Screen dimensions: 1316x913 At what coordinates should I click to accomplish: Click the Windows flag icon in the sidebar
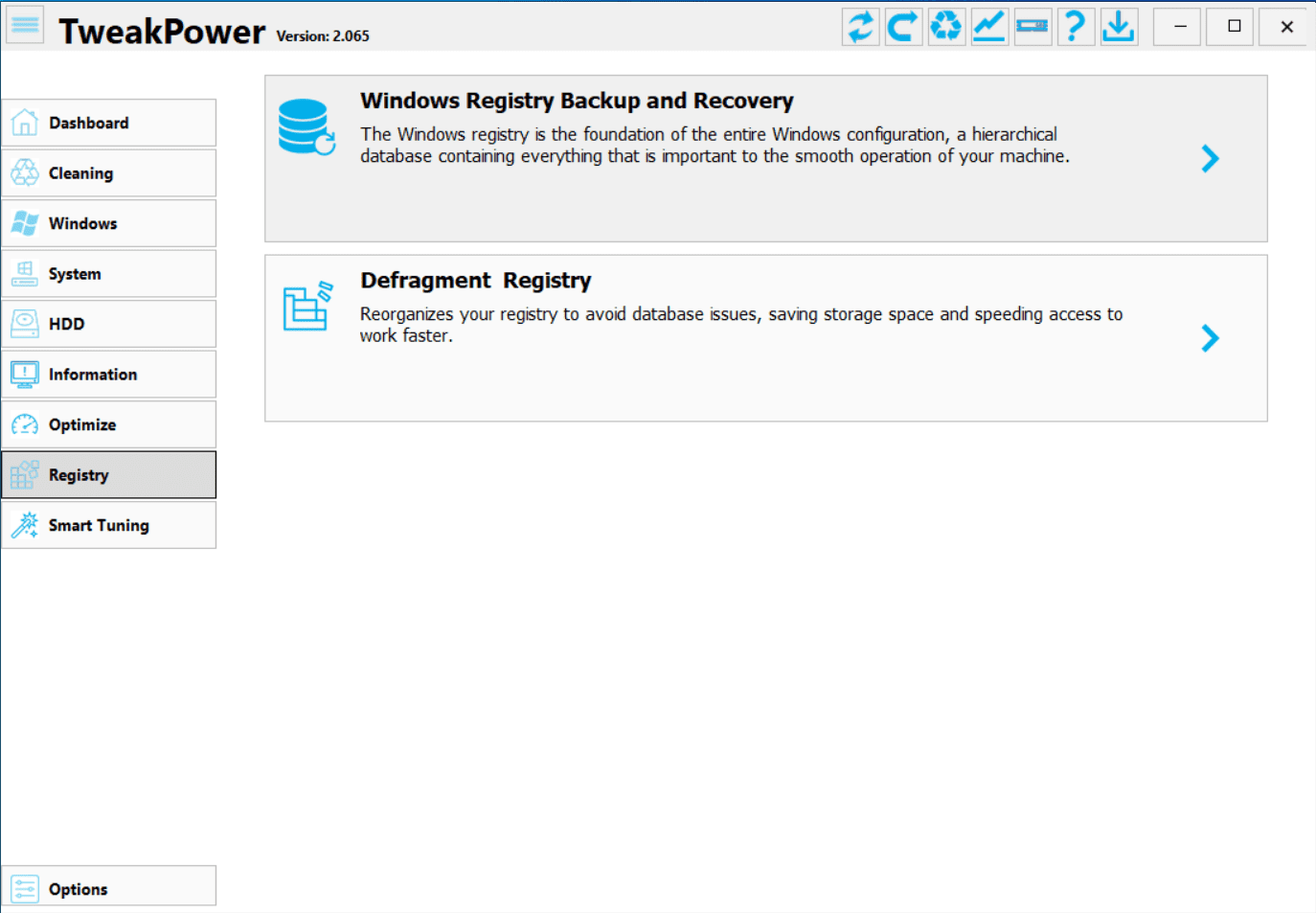[25, 223]
